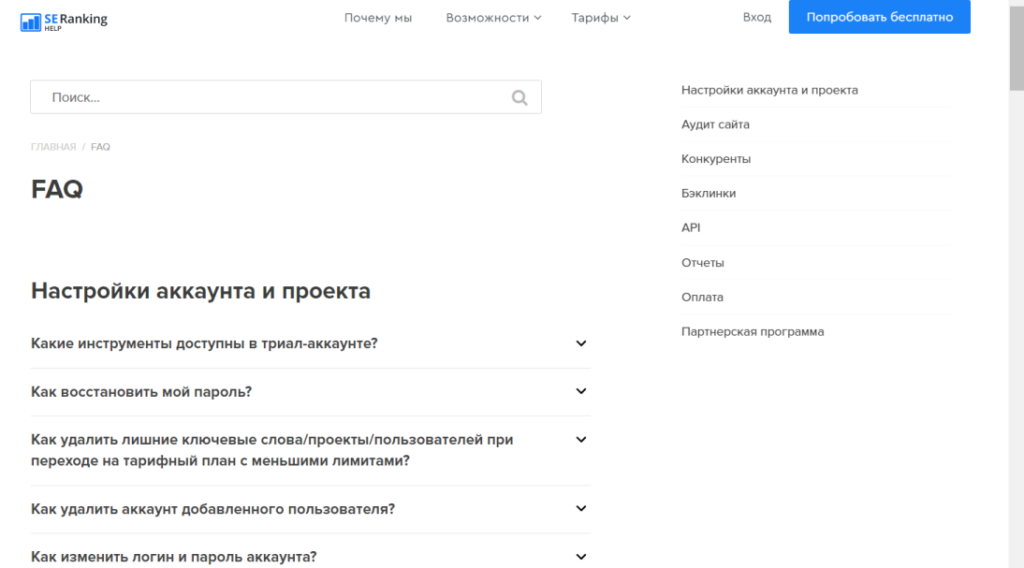This screenshot has width=1024, height=568.
Task: Click the large FAQ page heading
Action: 57,189
